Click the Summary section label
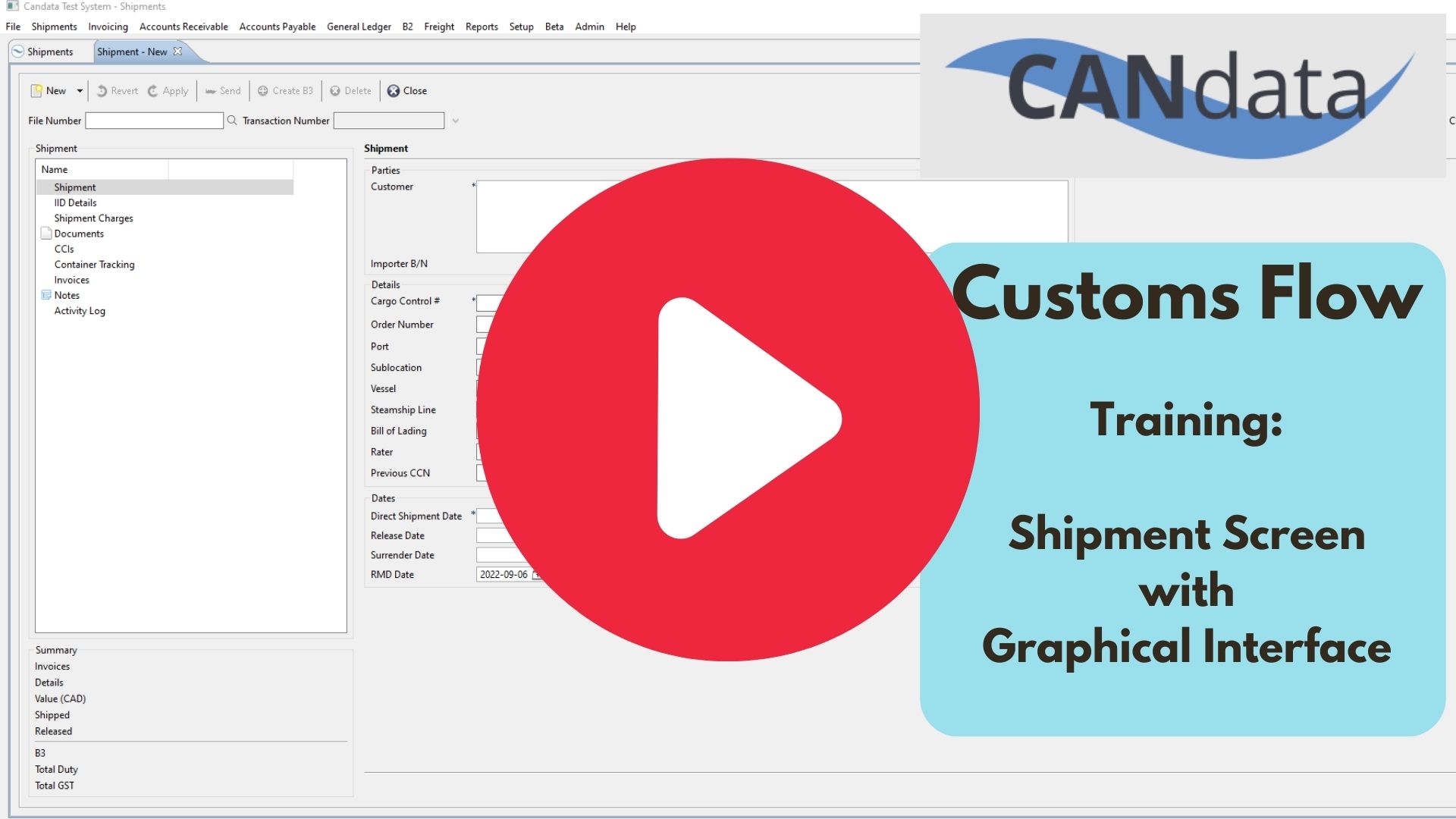This screenshot has width=1456, height=819. click(x=56, y=650)
